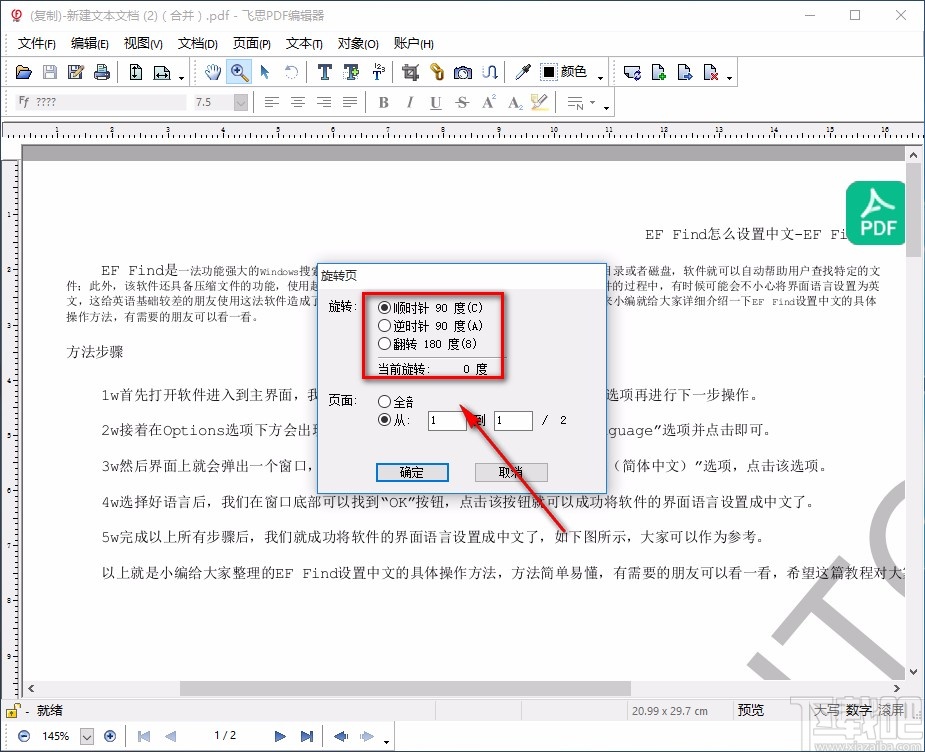
Task: Choose 翻转 180 度 rotation
Action: click(383, 343)
